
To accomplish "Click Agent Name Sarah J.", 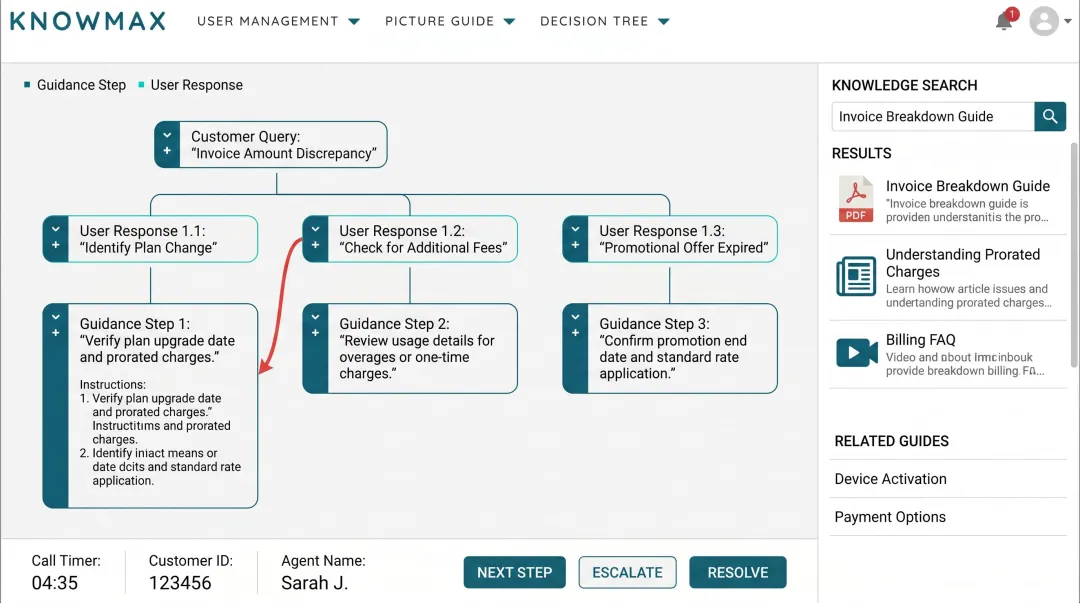I will [314, 583].
